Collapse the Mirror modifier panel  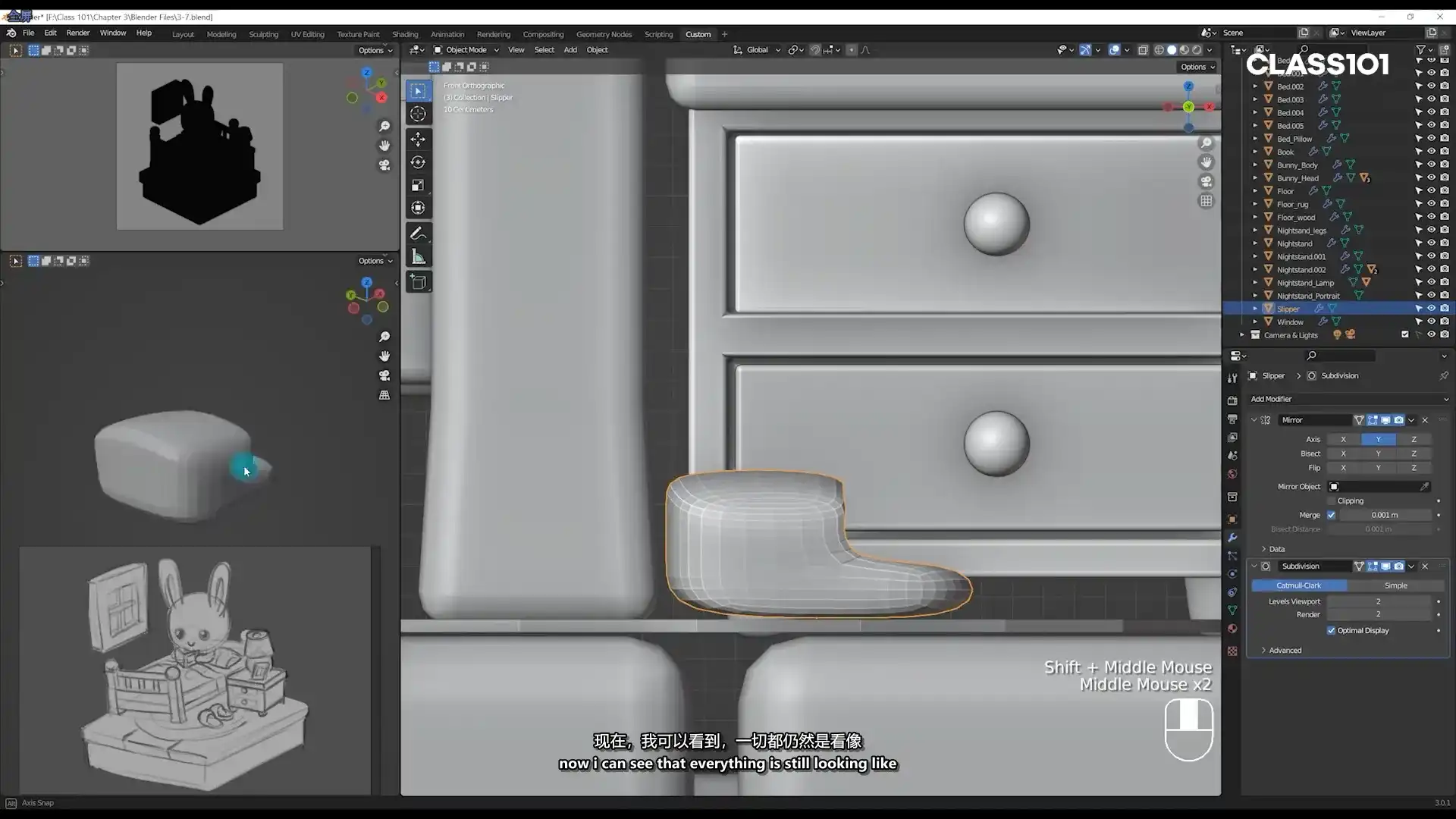1254,419
